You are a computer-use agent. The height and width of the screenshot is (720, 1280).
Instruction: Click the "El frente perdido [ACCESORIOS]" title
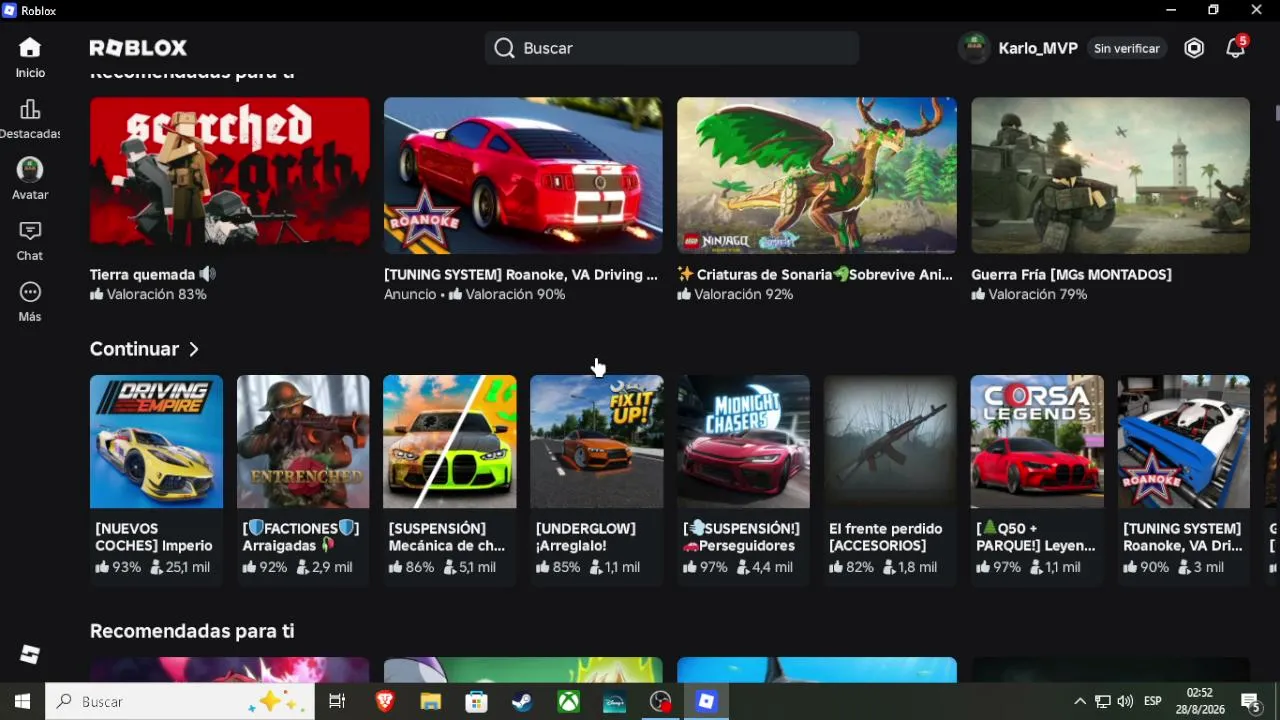tap(886, 537)
